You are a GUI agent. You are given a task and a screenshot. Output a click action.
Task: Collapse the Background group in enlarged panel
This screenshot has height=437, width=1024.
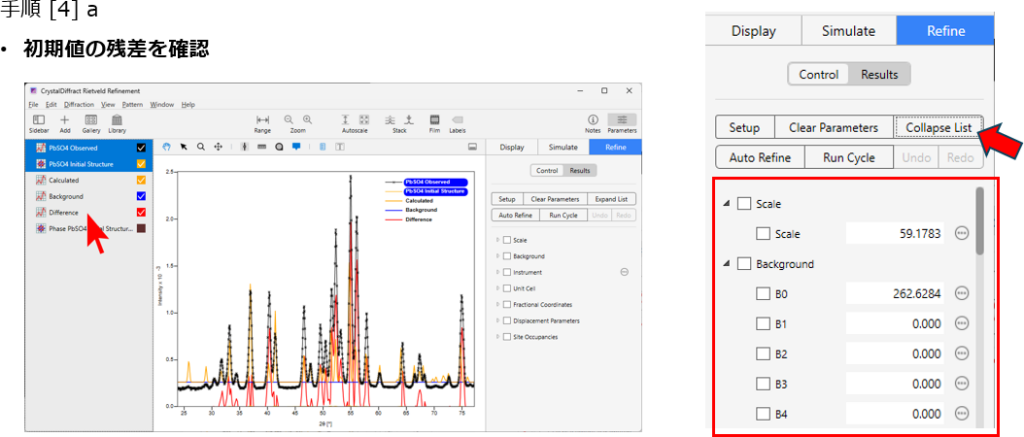[727, 264]
